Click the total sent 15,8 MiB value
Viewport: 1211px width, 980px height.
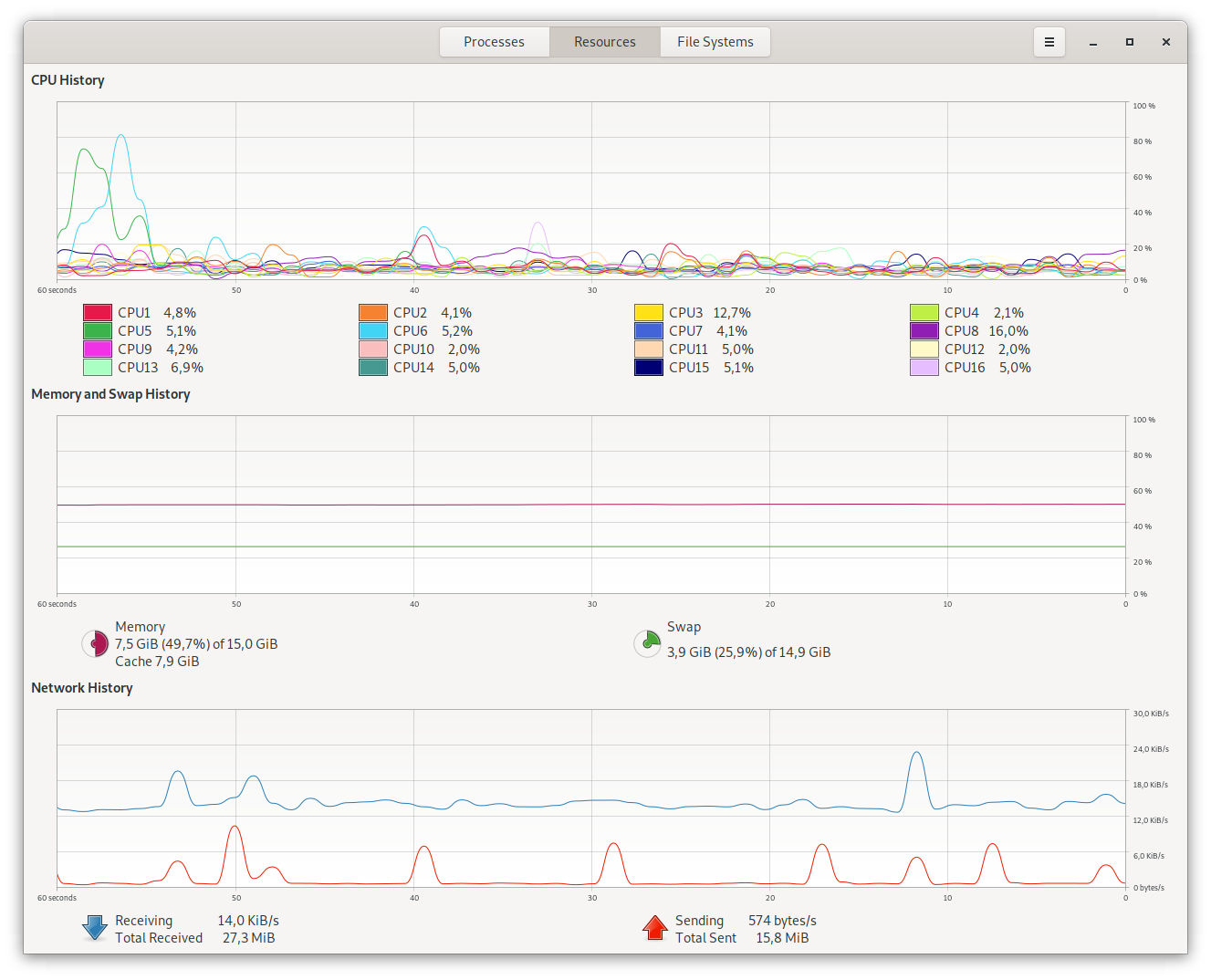(x=782, y=938)
